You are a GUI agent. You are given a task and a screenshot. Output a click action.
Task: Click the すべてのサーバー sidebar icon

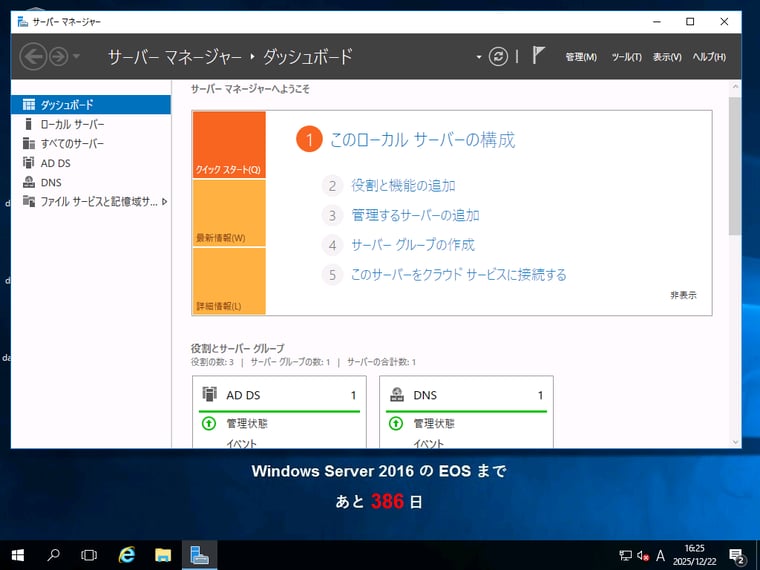(x=29, y=143)
